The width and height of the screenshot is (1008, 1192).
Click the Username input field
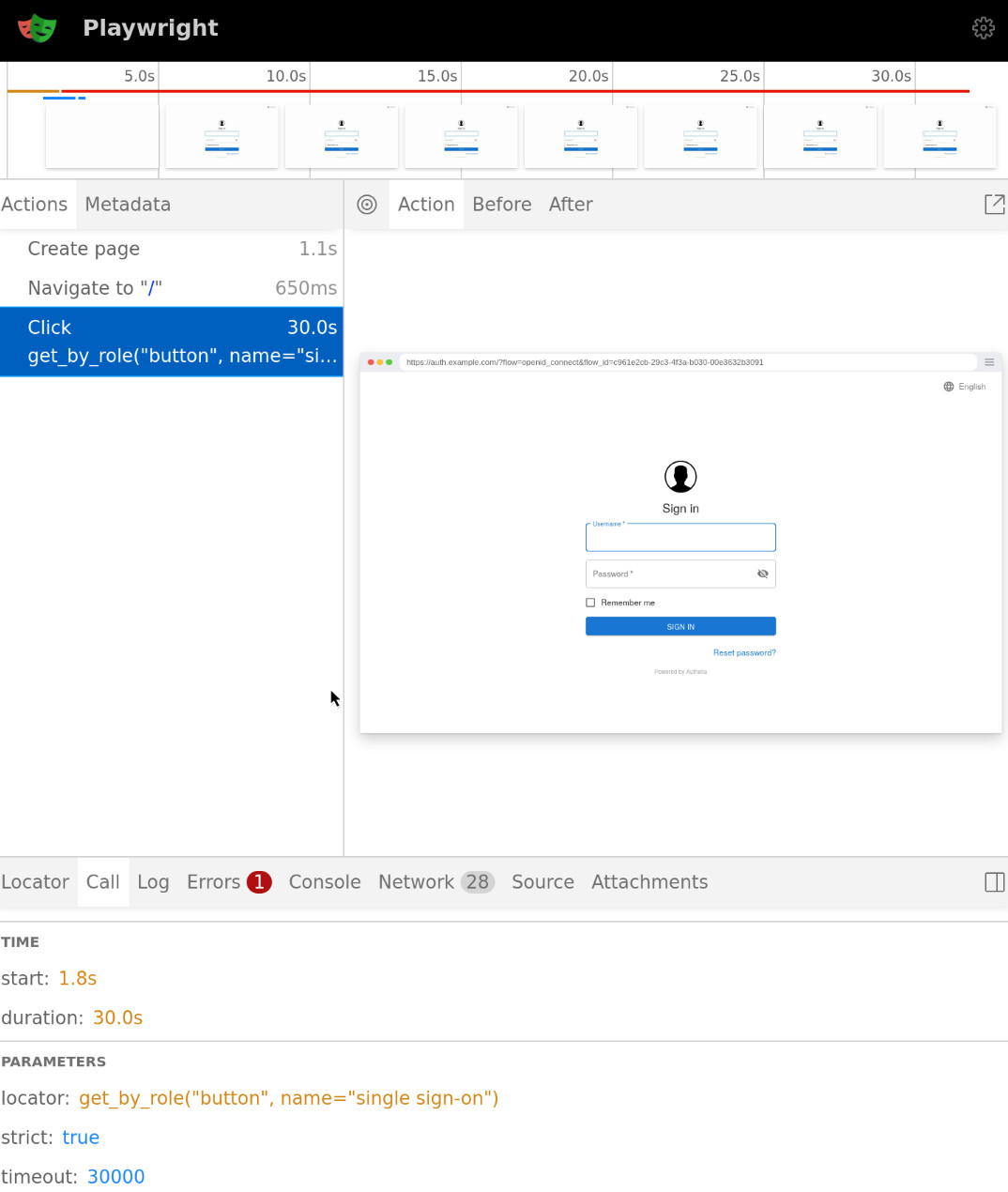pos(680,539)
